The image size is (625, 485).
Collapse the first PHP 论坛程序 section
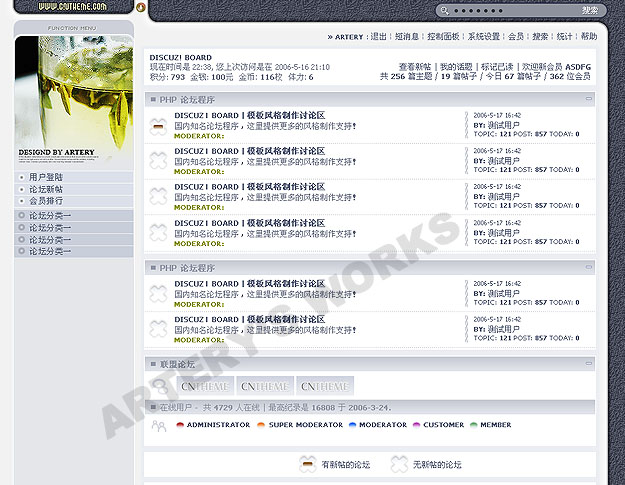(x=588, y=99)
